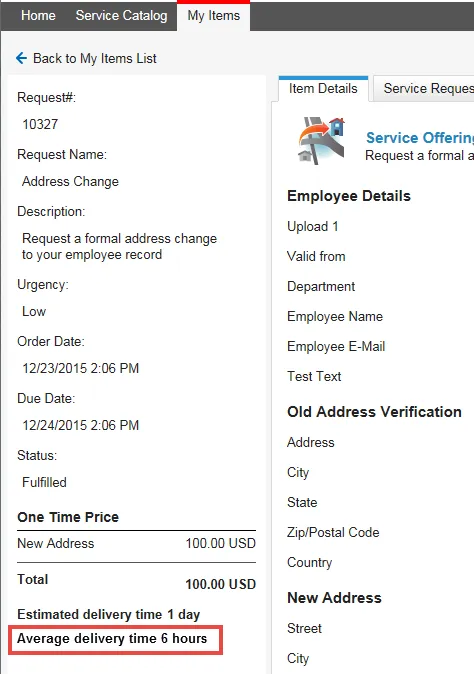Click the Total 100.00 USD amount
This screenshot has width=474, height=674.
coord(220,584)
